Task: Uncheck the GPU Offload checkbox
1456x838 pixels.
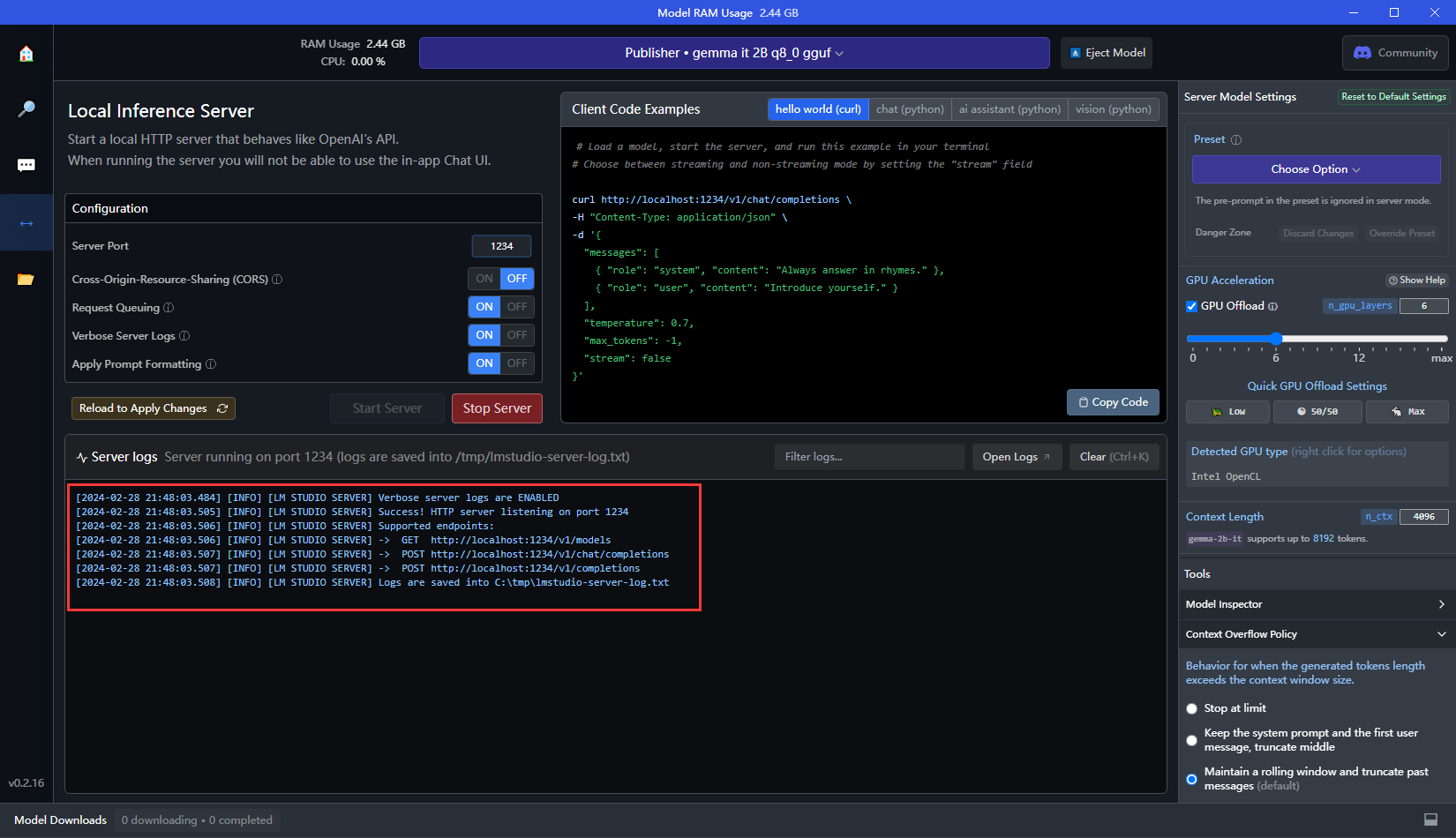Action: click(x=1192, y=307)
